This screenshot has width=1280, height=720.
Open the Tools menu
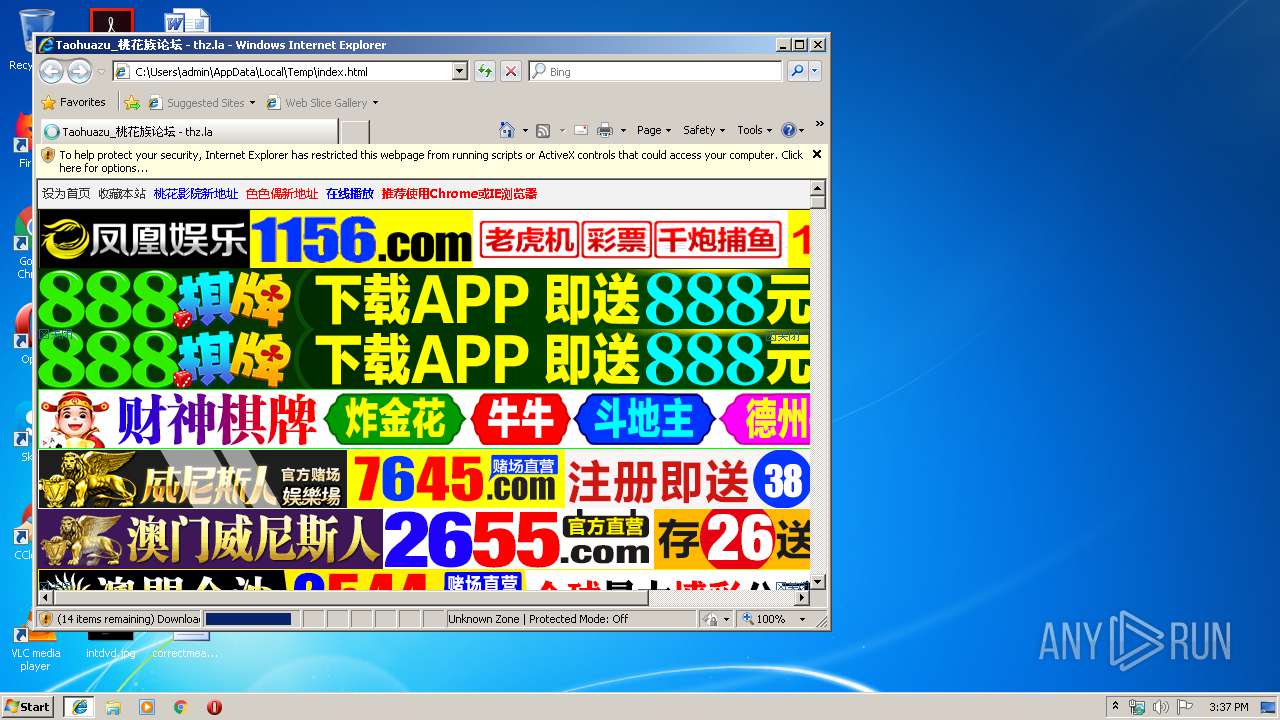click(754, 130)
